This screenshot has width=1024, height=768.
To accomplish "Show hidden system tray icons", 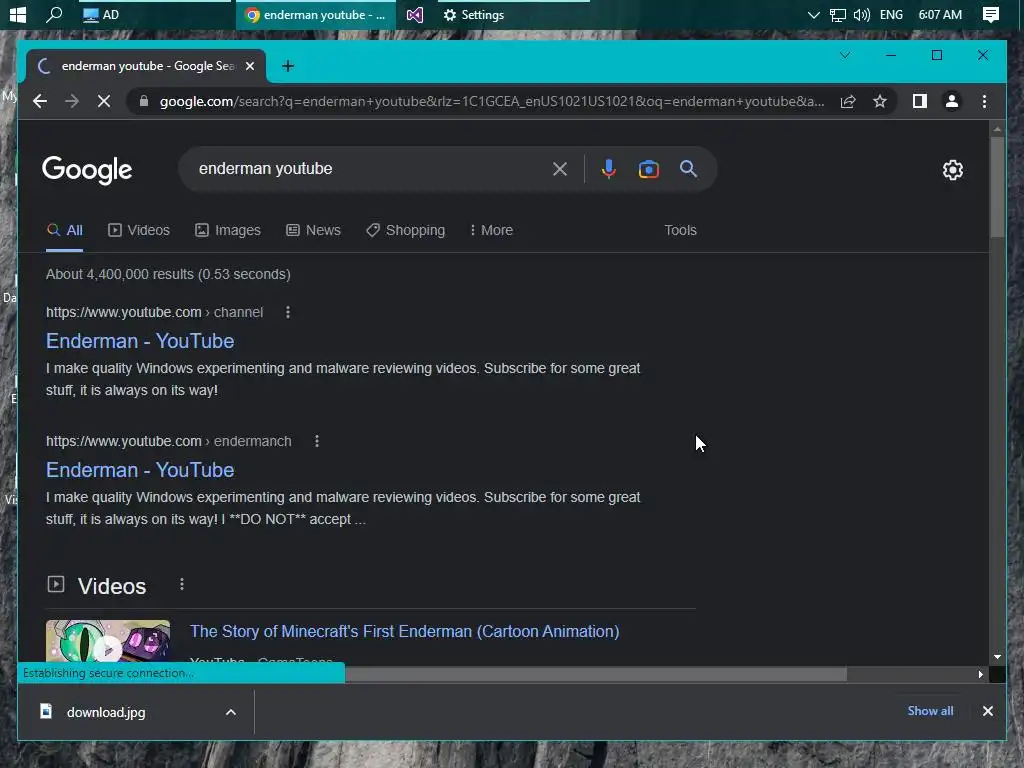I will coord(813,14).
